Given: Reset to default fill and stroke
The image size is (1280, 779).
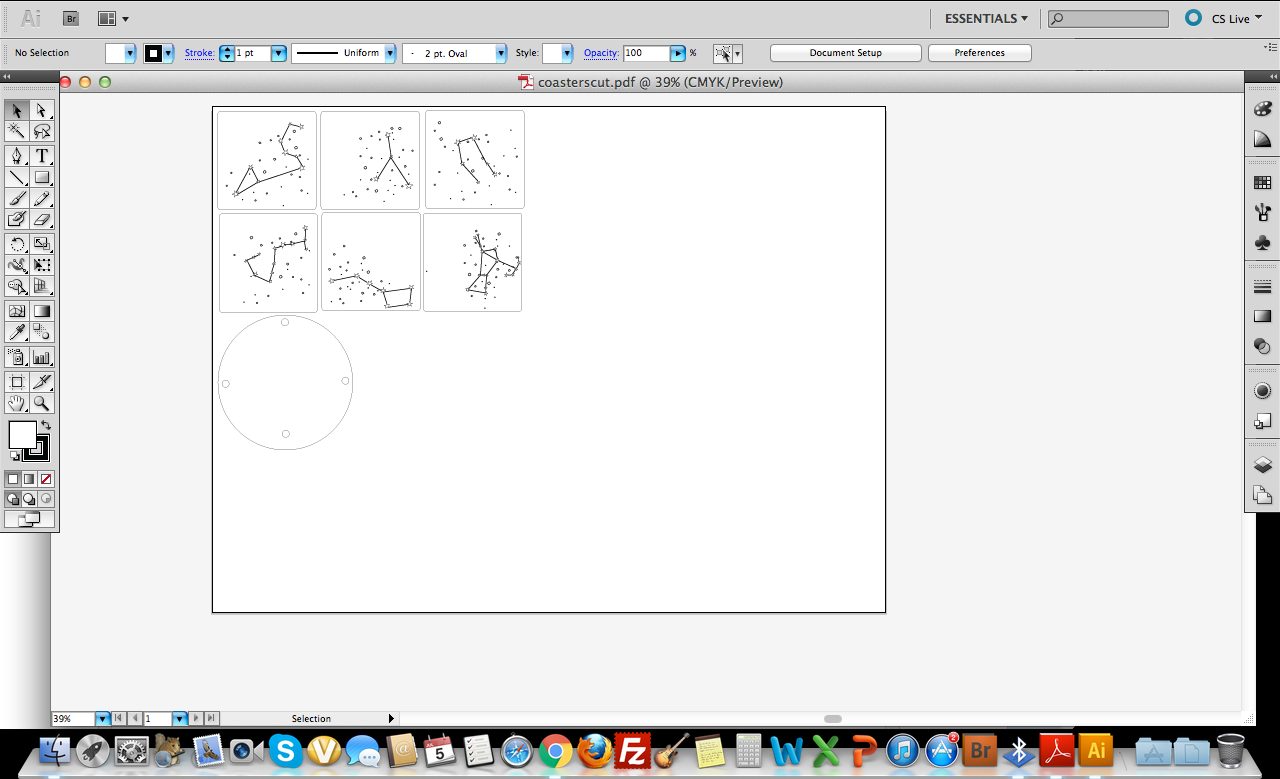Looking at the screenshot, I should pyautogui.click(x=15, y=456).
